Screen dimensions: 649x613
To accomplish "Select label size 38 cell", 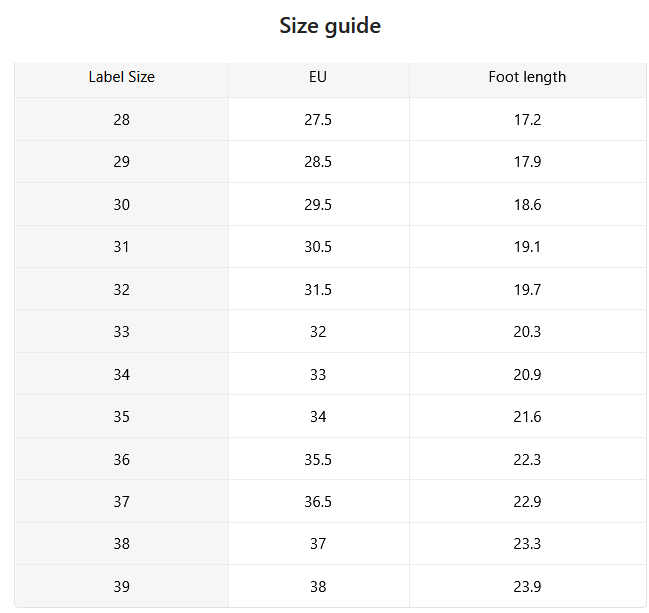I will [x=121, y=544].
